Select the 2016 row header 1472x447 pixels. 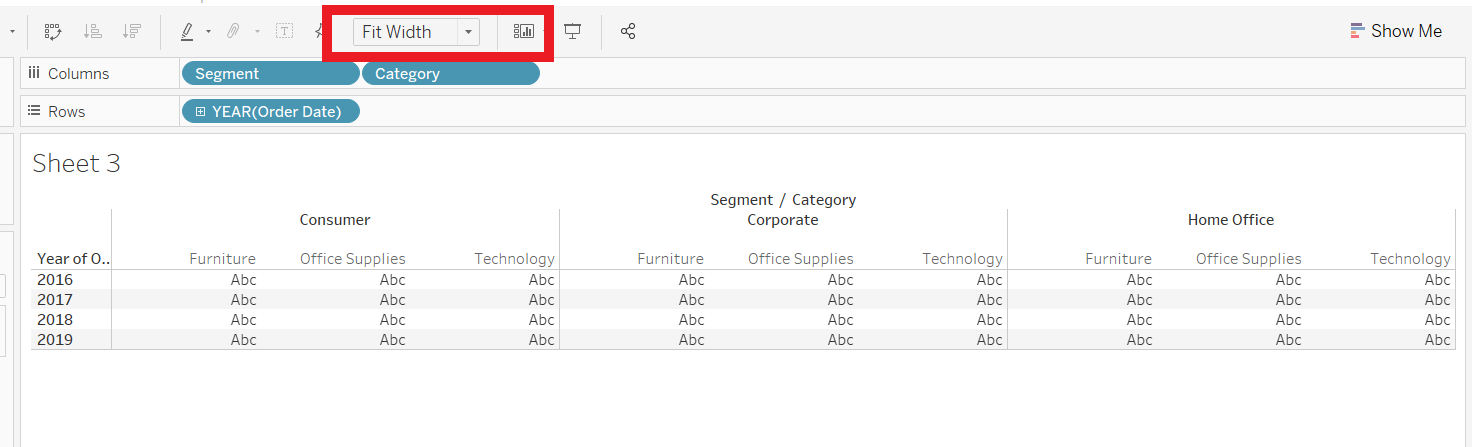pyautogui.click(x=55, y=279)
